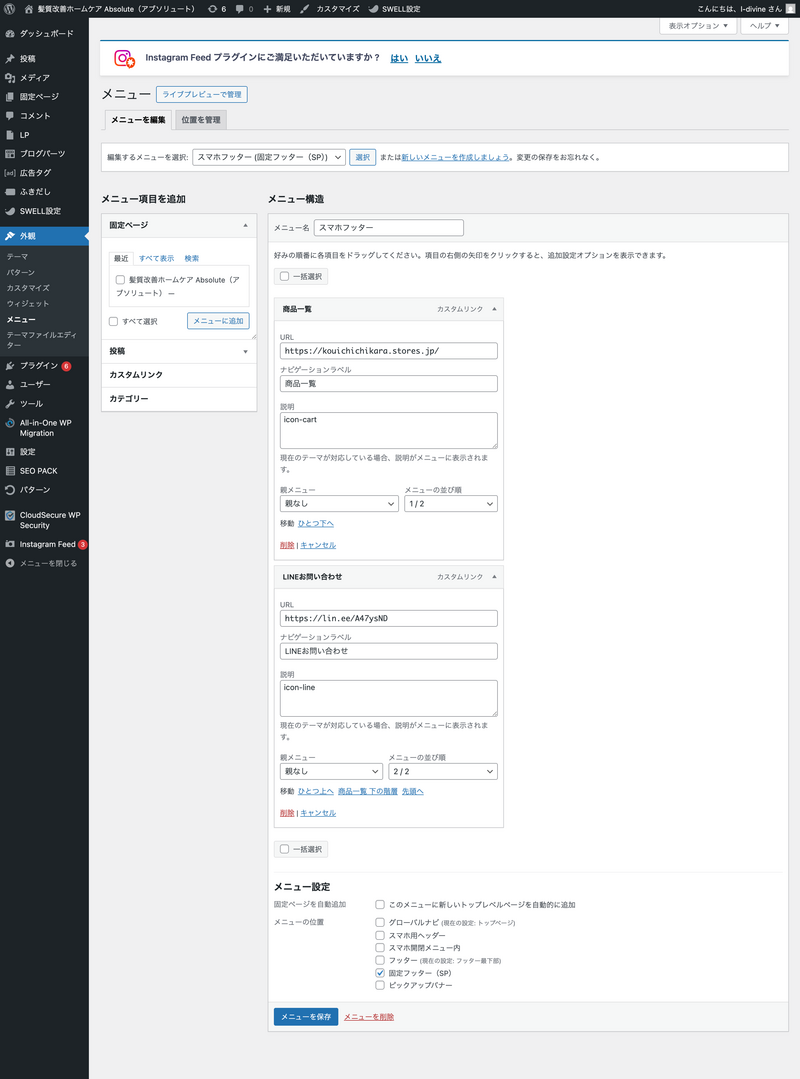Screen dimensions: 800x1079
Task: Click the メニュー名 text field
Action: 388,228
